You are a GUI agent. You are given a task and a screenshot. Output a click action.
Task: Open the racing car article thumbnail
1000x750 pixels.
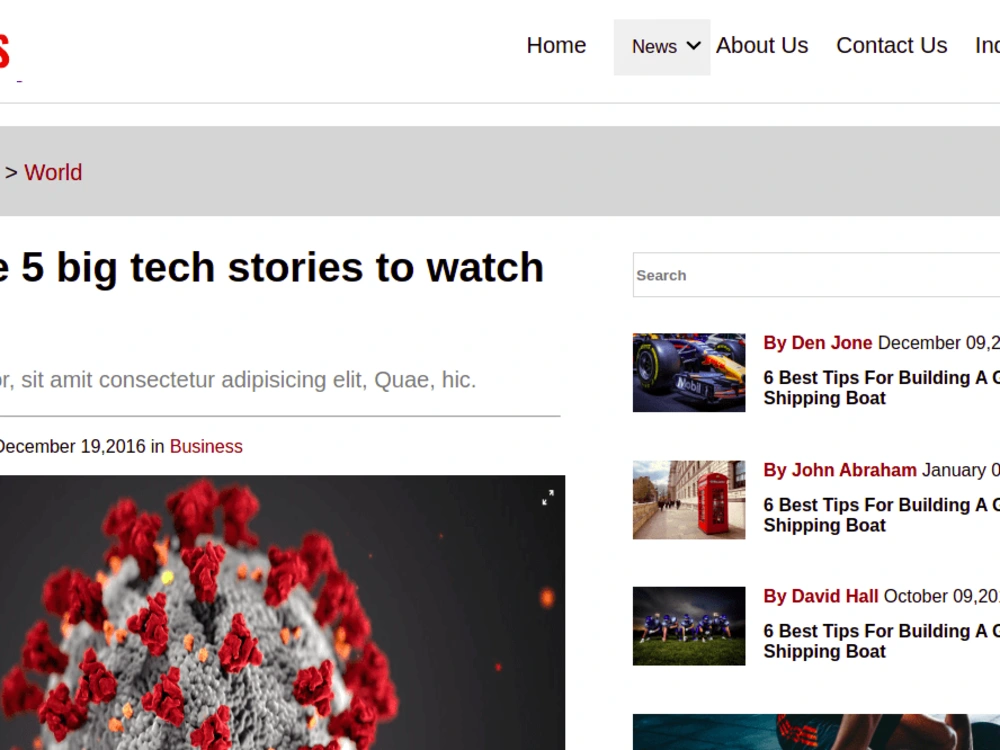click(x=689, y=372)
